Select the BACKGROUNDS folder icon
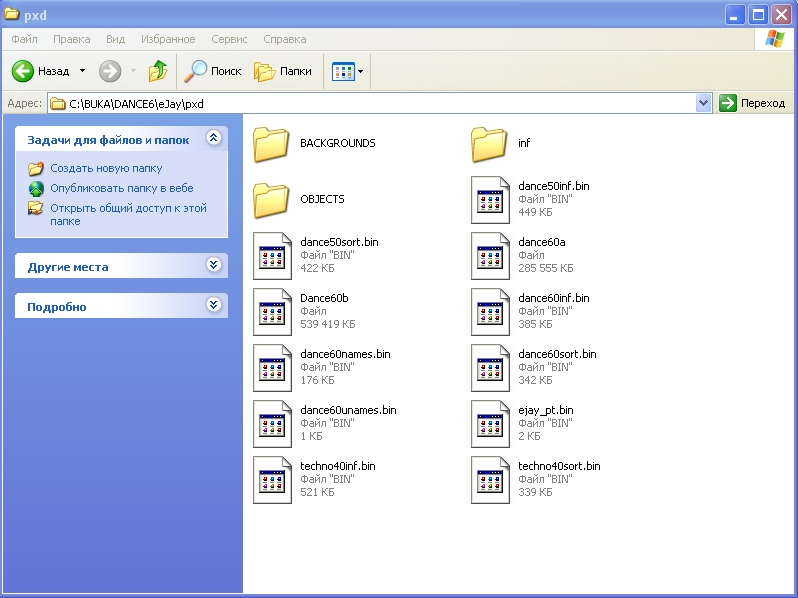Viewport: 798px width, 598px height. (271, 145)
